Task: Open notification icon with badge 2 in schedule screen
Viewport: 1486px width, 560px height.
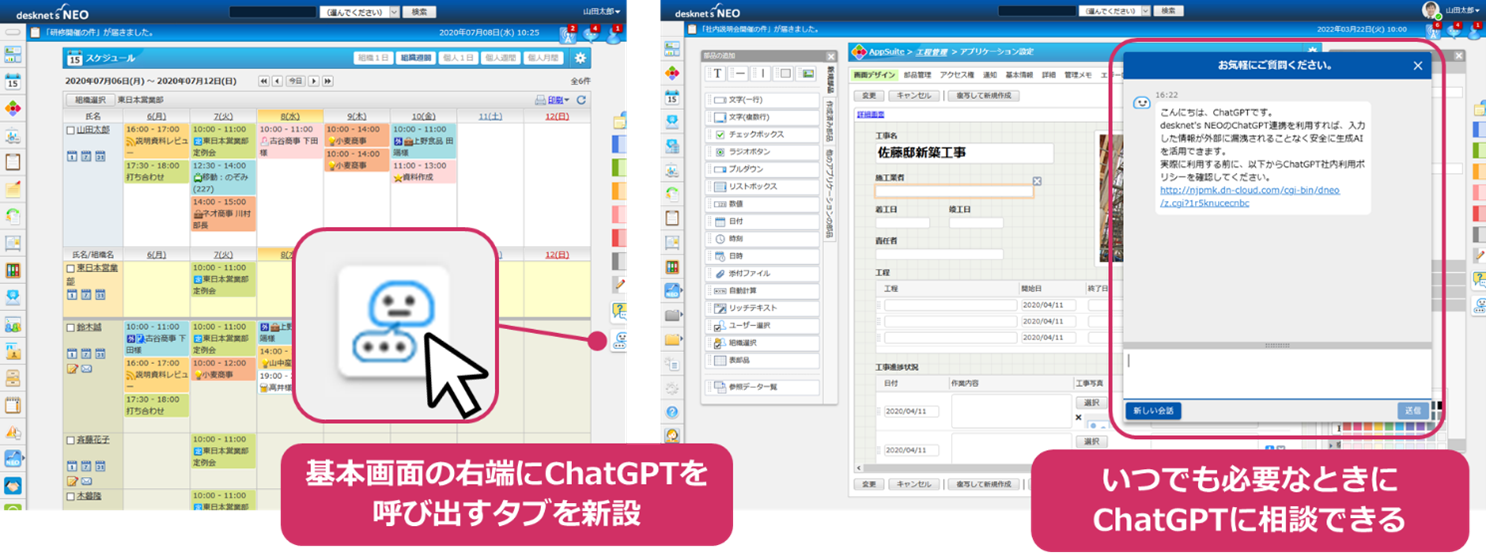Action: pyautogui.click(x=568, y=34)
